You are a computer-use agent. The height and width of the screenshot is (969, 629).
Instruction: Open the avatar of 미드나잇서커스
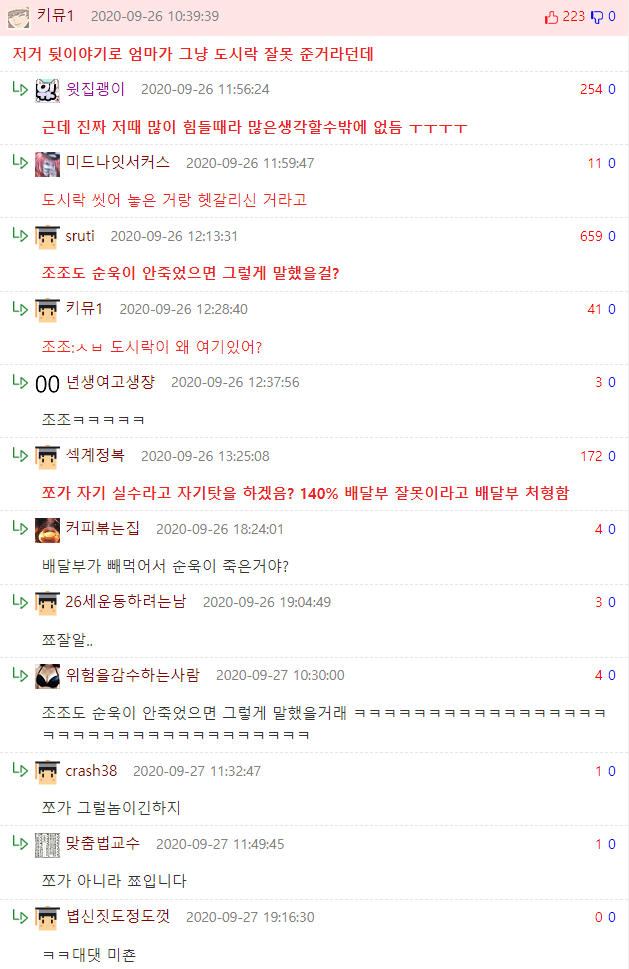(47, 164)
